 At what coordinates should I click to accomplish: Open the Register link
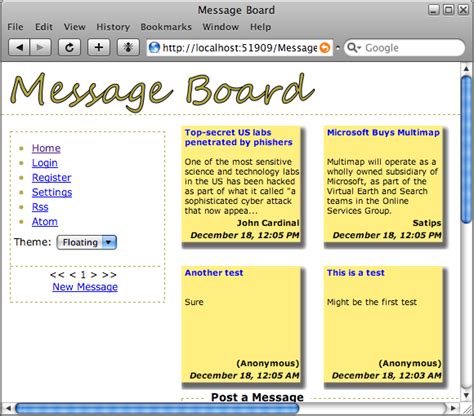click(52, 178)
